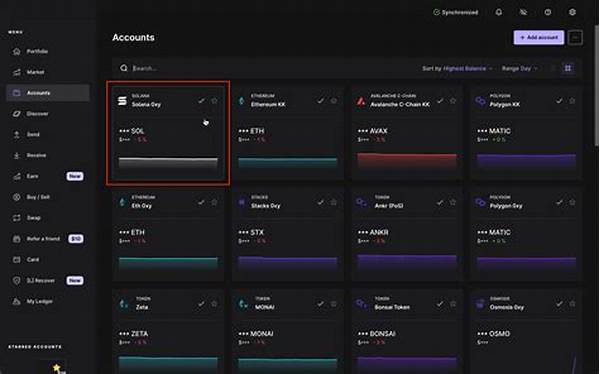600x374 pixels.
Task: Click the Recover shield icon in sidebar
Action: click(x=16, y=281)
